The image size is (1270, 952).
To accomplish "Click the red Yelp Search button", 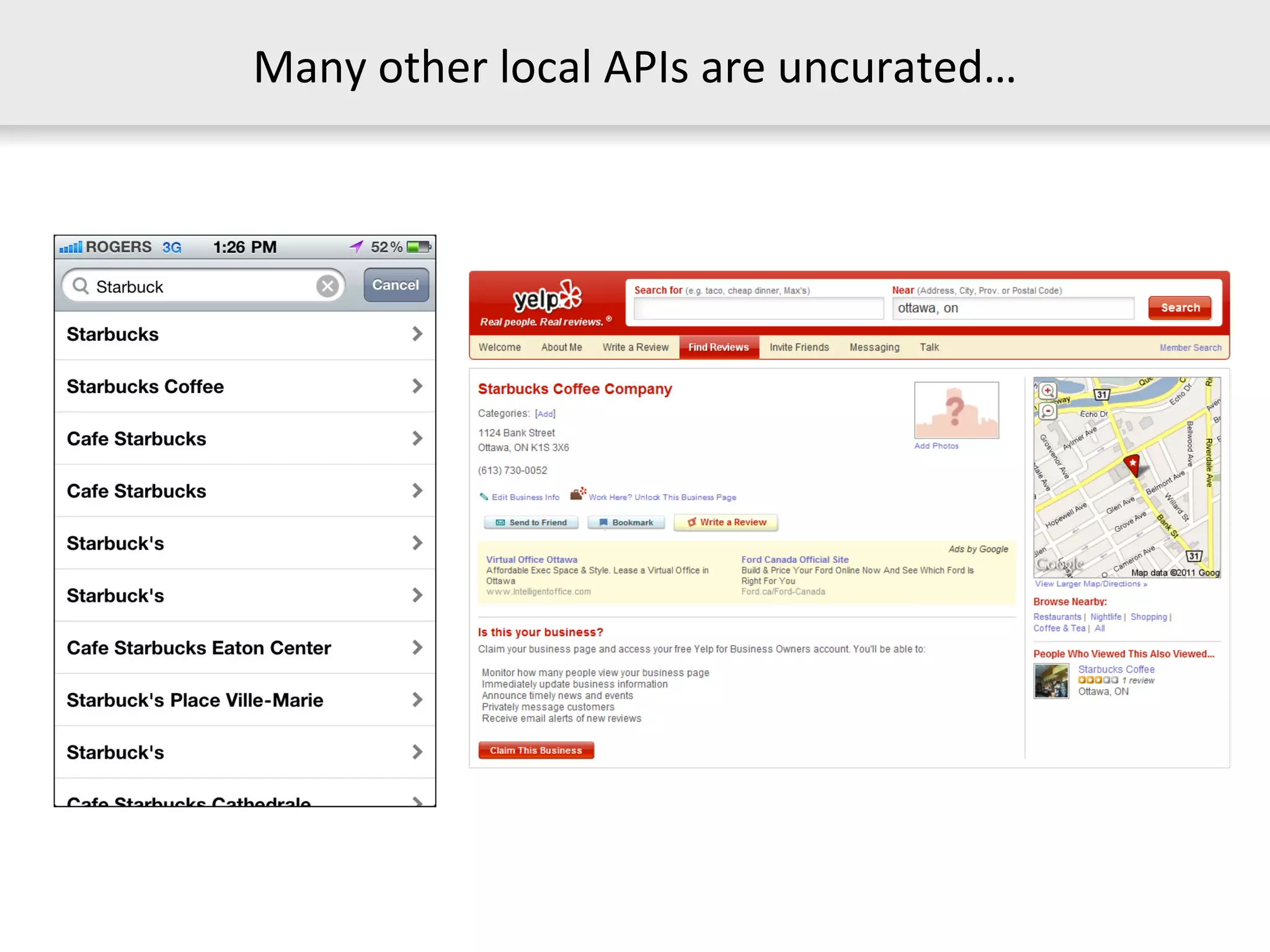I will point(1179,307).
